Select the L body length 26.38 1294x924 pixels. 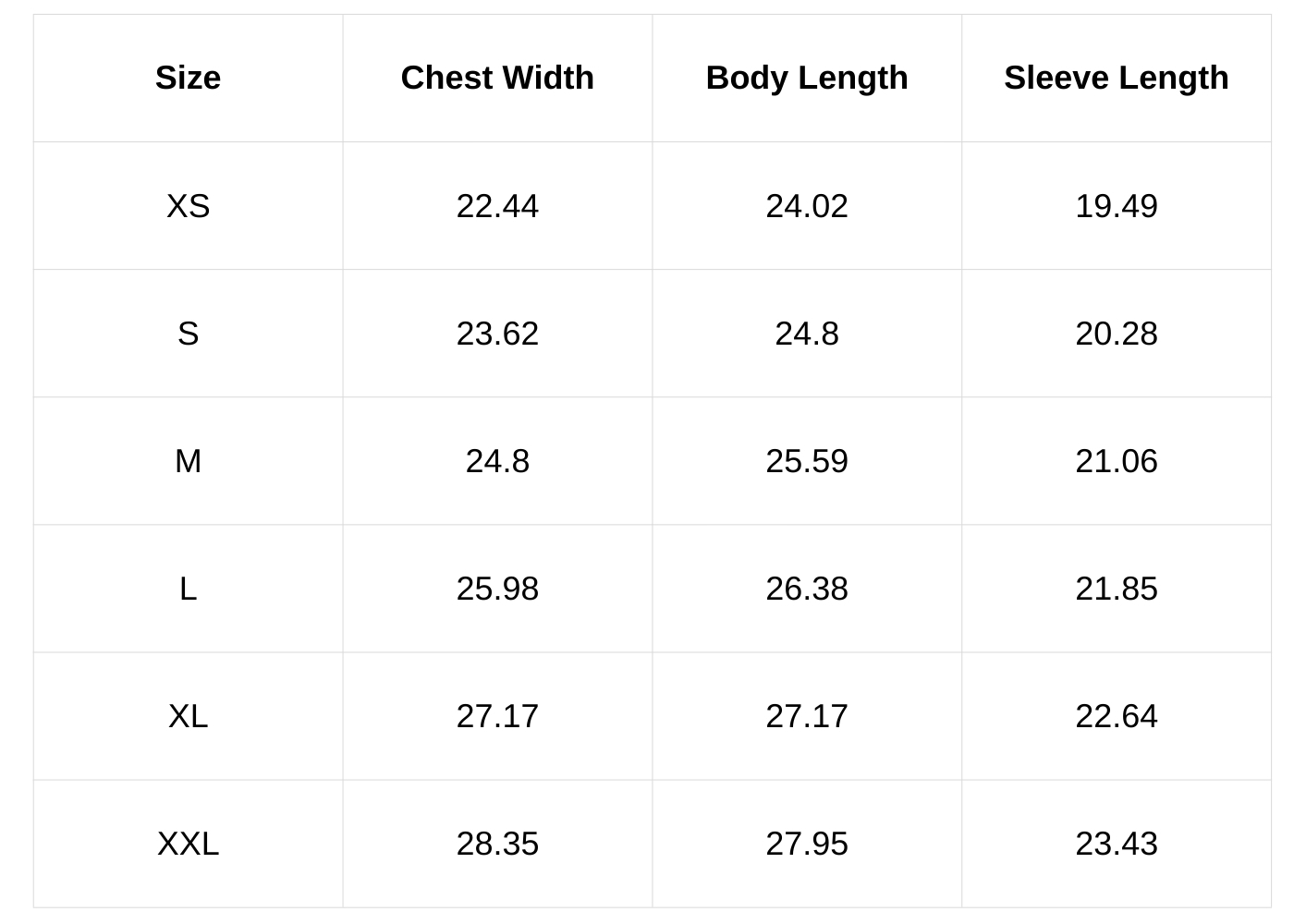[x=807, y=588]
